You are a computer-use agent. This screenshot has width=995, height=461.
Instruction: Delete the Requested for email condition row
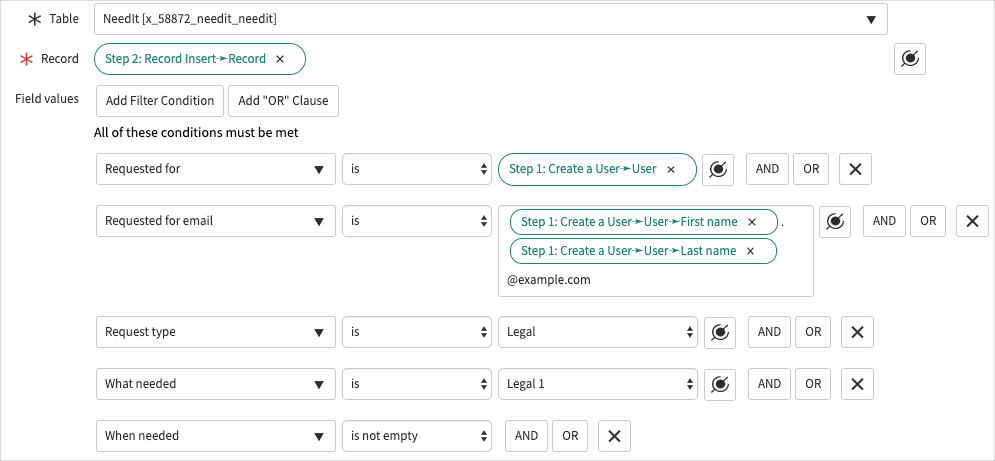click(x=972, y=222)
